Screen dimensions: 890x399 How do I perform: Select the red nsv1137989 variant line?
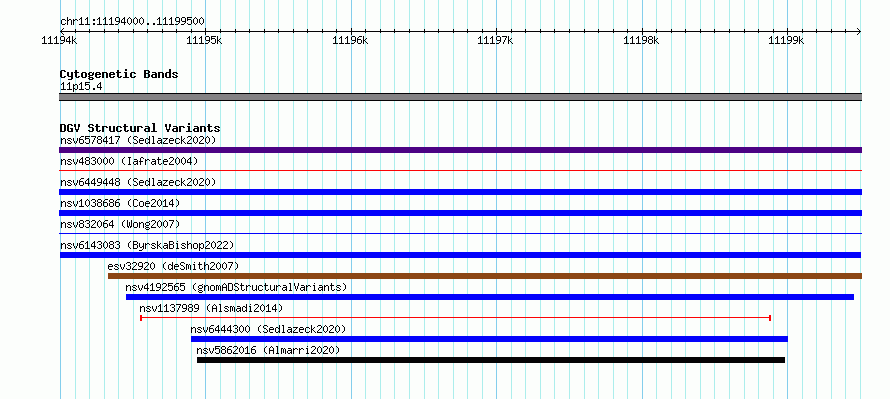[455, 318]
